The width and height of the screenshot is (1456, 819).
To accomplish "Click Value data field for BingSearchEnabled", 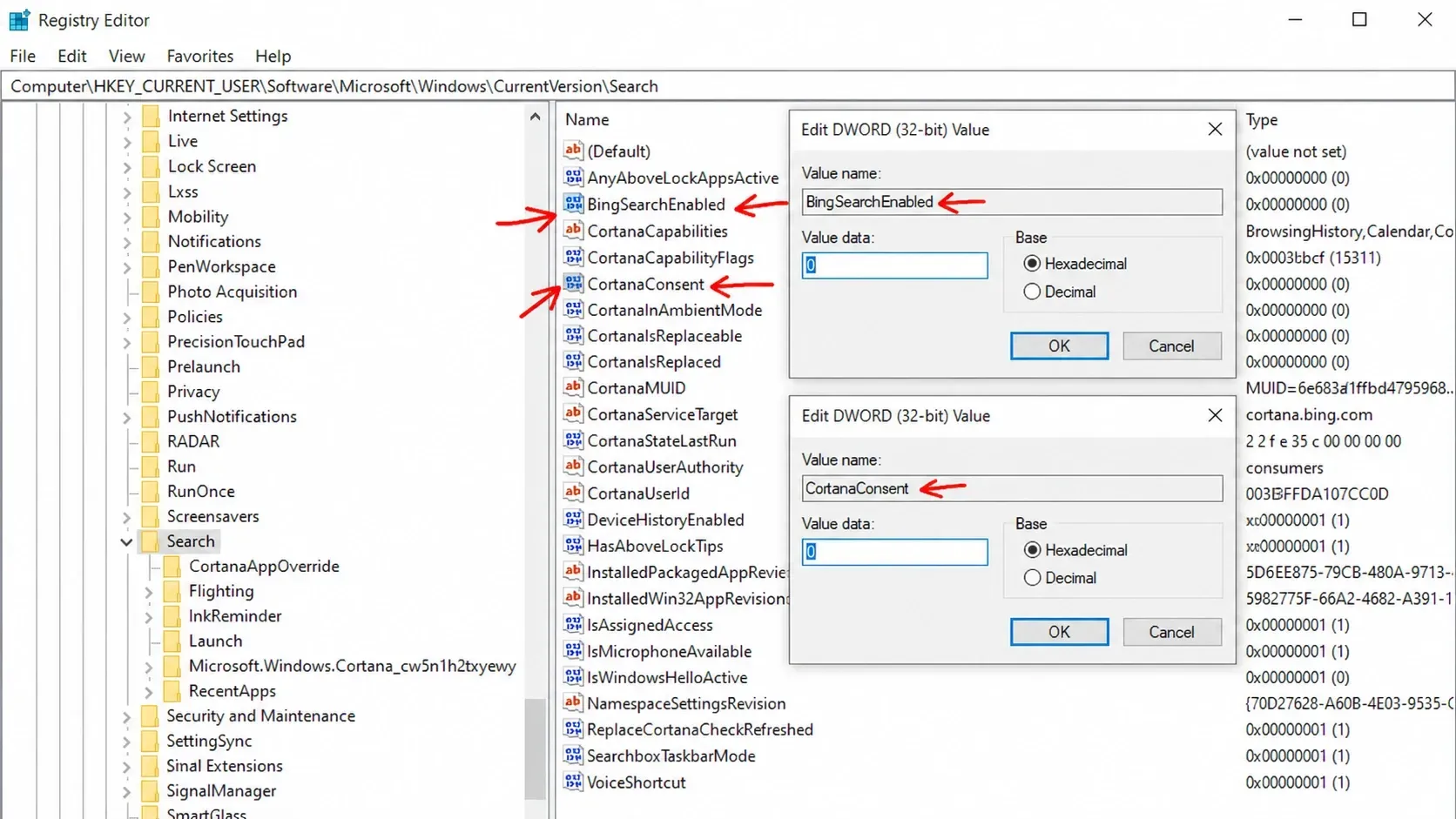I will pos(895,265).
